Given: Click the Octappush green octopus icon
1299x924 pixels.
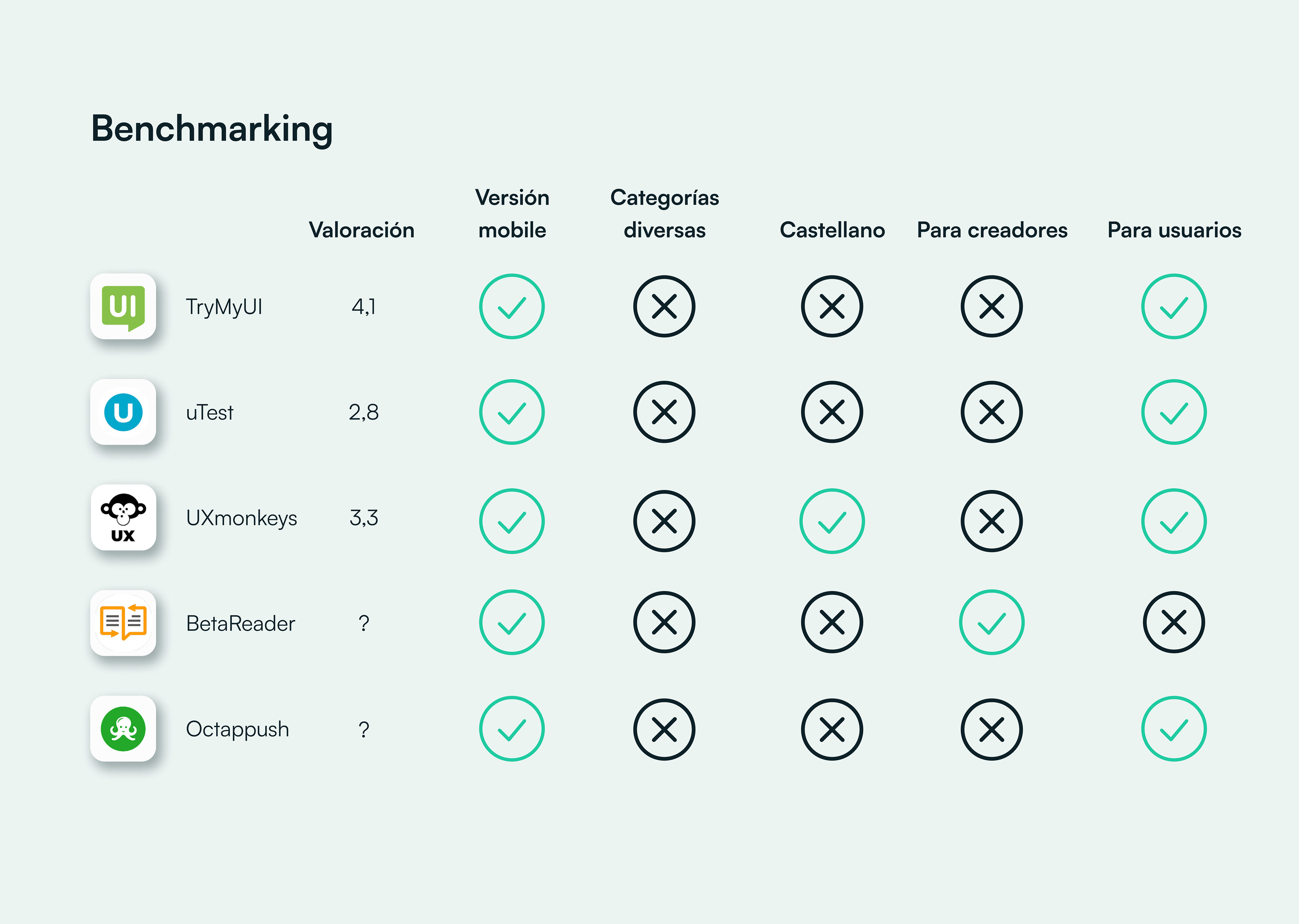Looking at the screenshot, I should tap(123, 729).
